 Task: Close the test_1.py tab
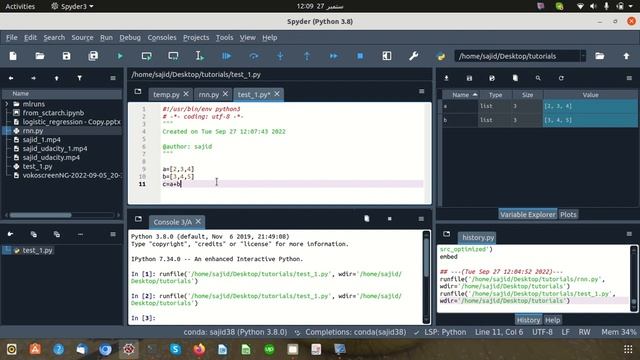(x=277, y=94)
